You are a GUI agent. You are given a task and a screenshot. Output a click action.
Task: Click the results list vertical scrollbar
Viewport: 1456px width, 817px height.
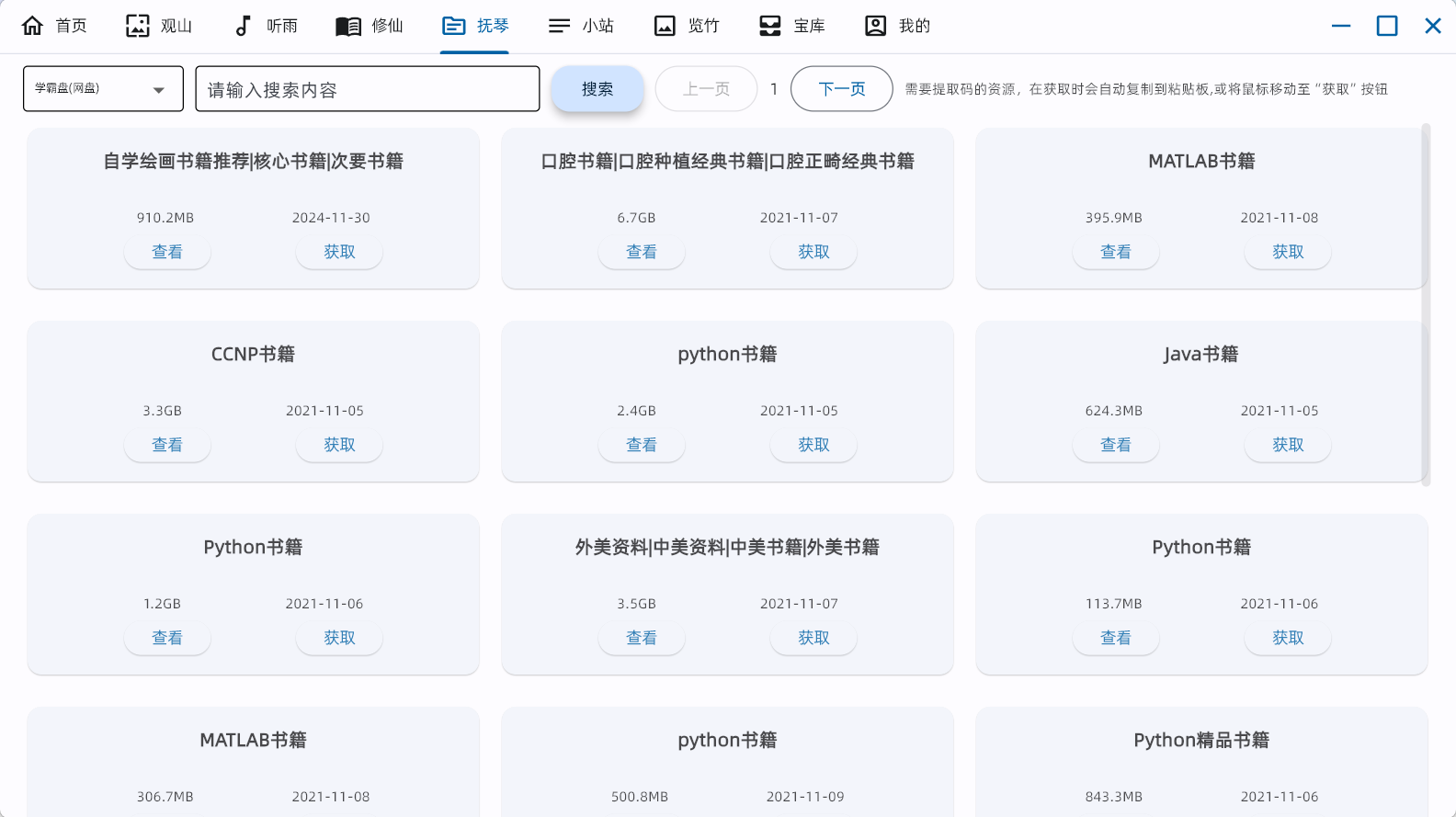[1426, 304]
